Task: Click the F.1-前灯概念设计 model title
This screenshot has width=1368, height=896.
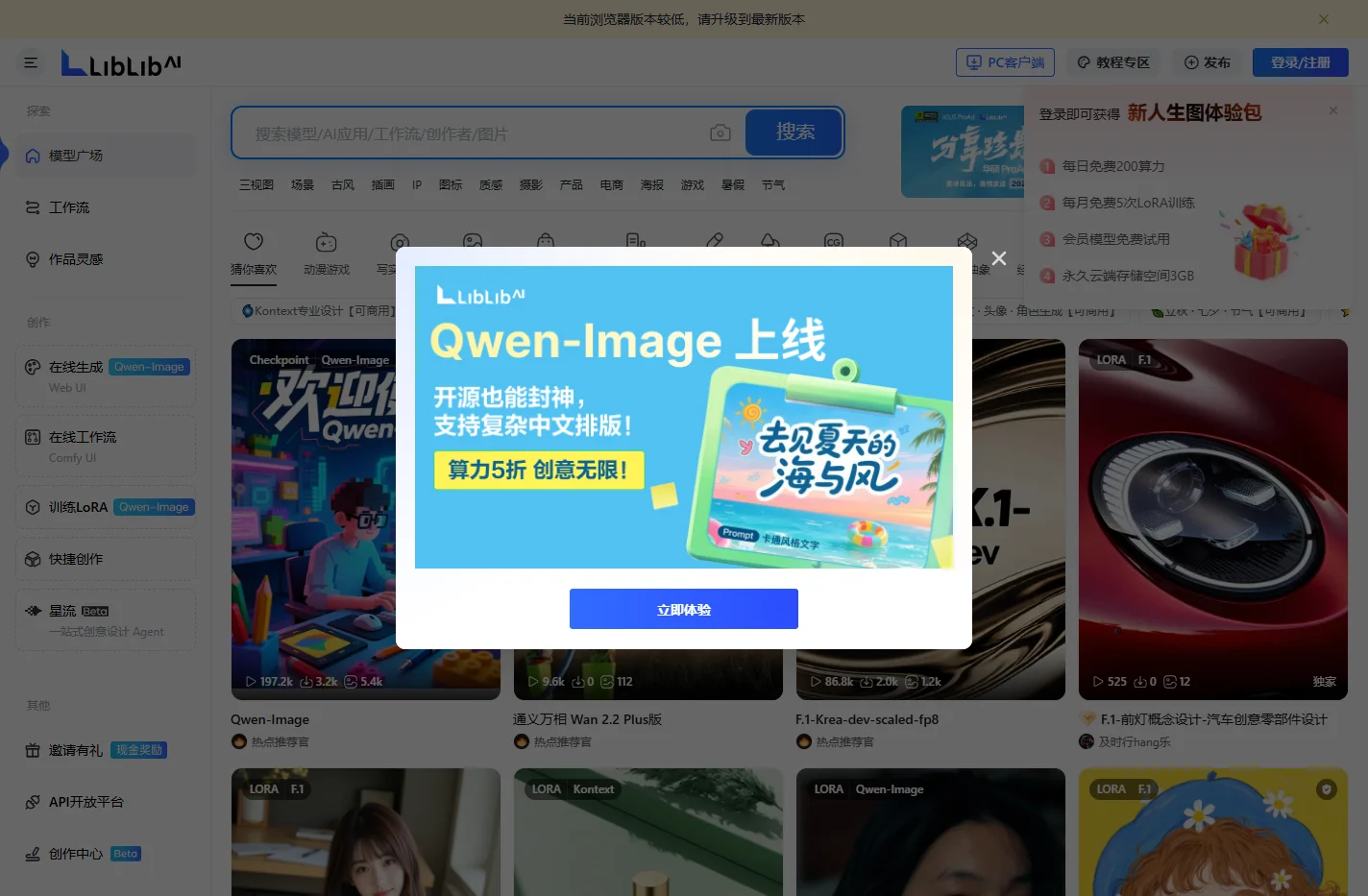Action: coord(1214,719)
